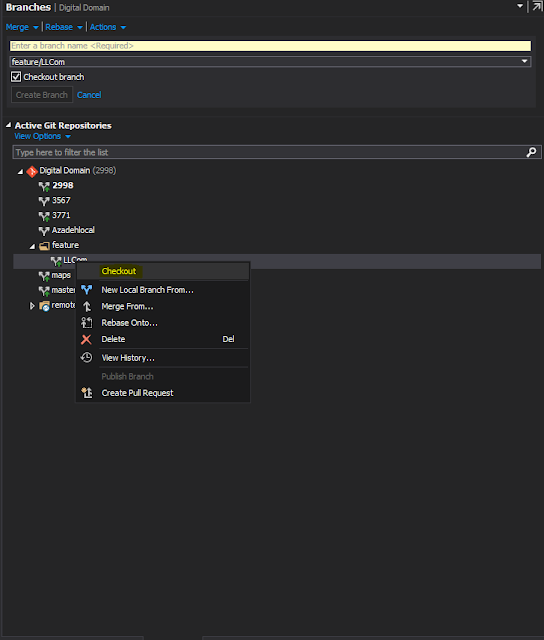Click the Cancel link

click(x=89, y=95)
